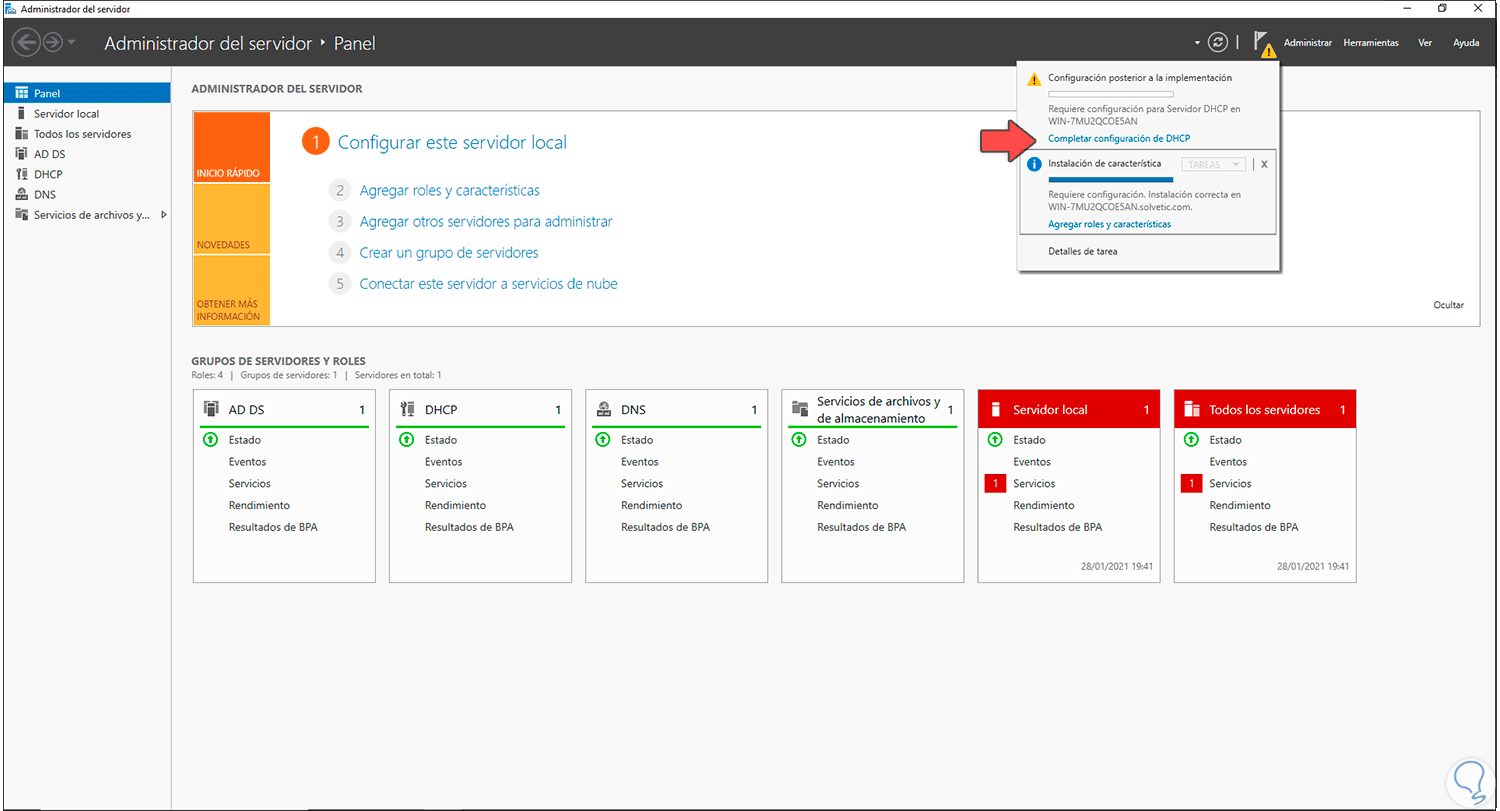Click Administrador del servidor in the breadcrumb
Viewport: 1500px width, 811px height.
pos(208,43)
